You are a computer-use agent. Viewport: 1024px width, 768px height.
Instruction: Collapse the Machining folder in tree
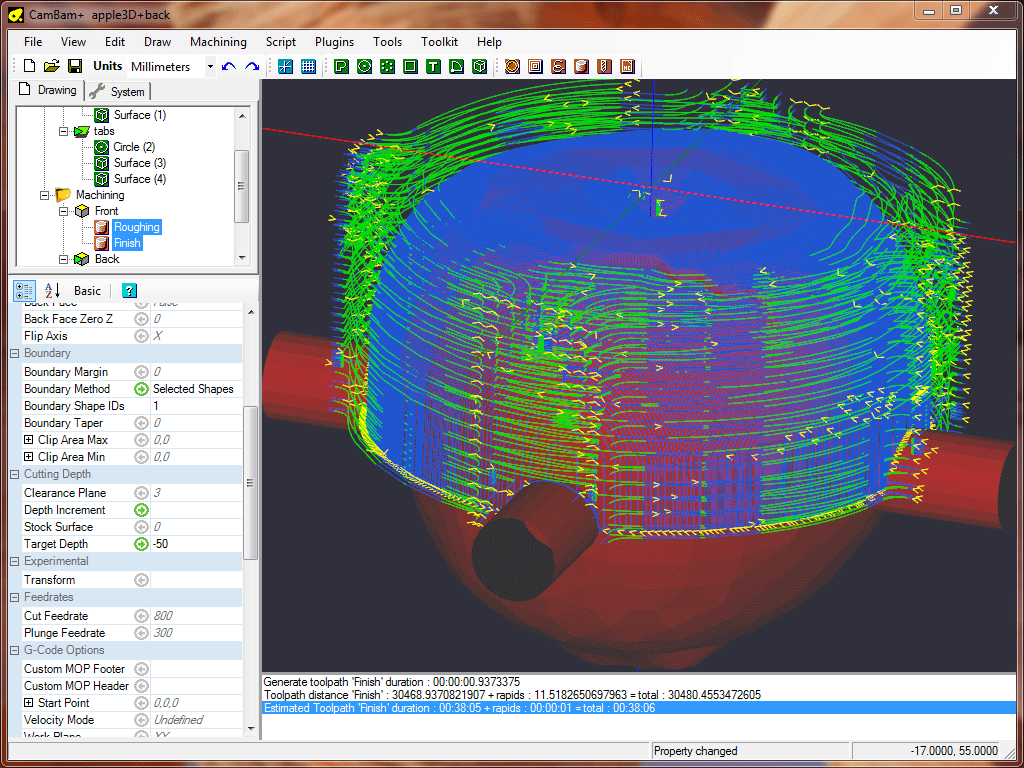click(46, 195)
